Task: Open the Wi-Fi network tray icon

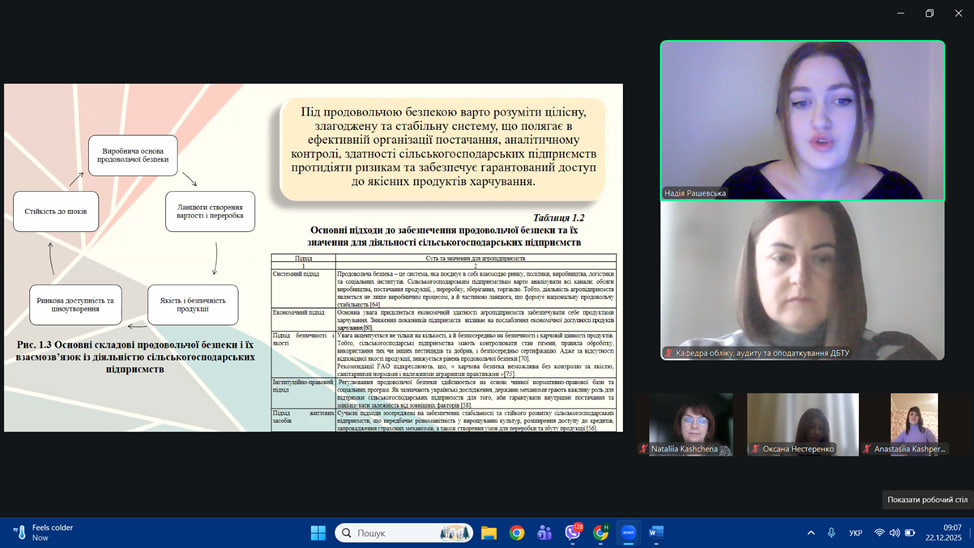Action: [879, 533]
